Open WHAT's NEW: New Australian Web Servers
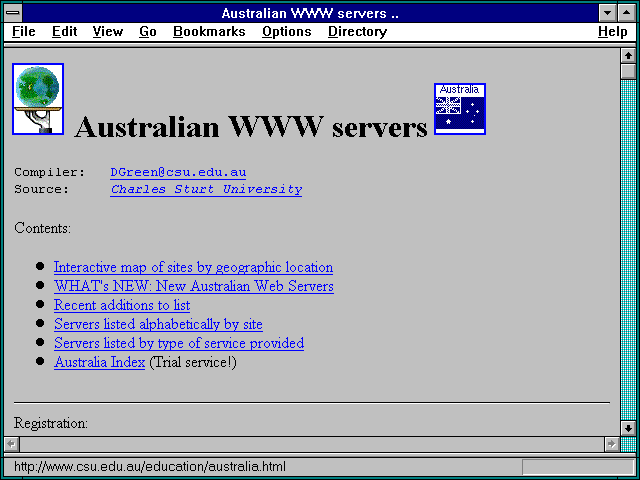640x480 pixels. (x=194, y=286)
